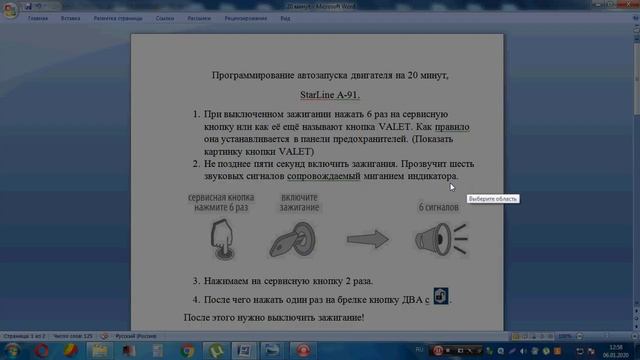
Task: Click the StarLine A-91 heading
Action: [x=330, y=95]
